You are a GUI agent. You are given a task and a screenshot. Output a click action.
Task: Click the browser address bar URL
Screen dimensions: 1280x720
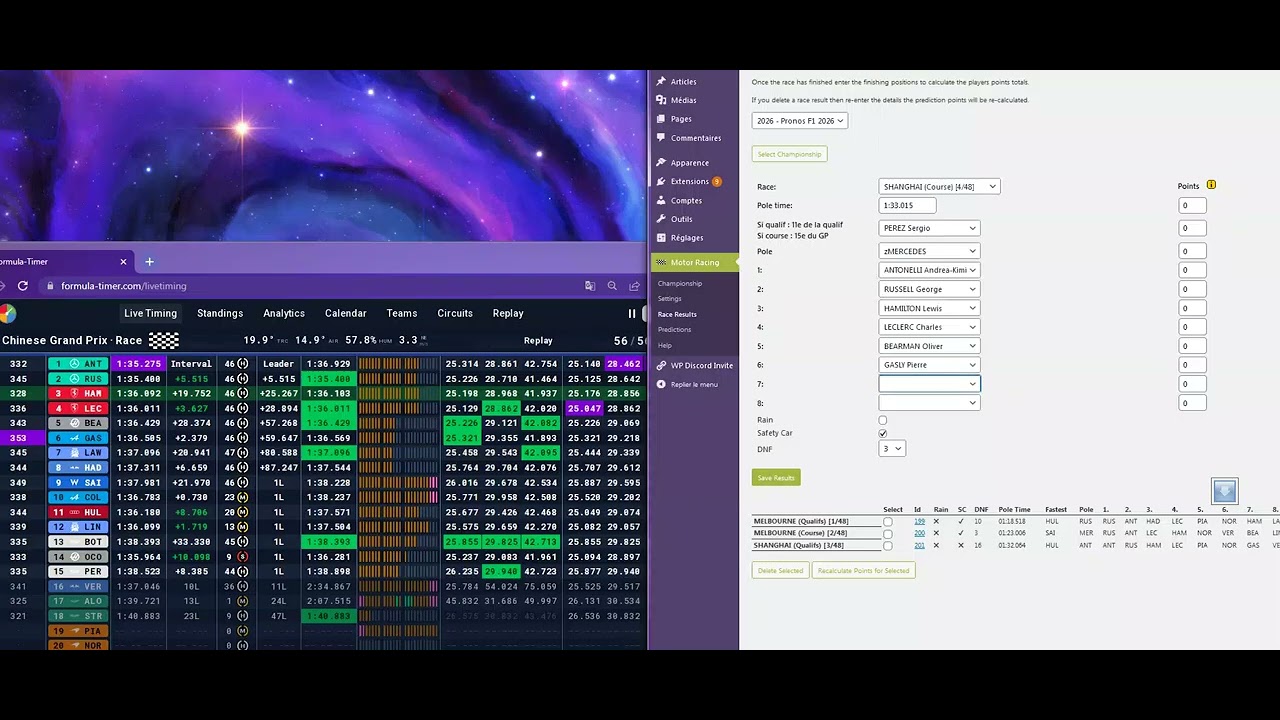[x=124, y=286]
